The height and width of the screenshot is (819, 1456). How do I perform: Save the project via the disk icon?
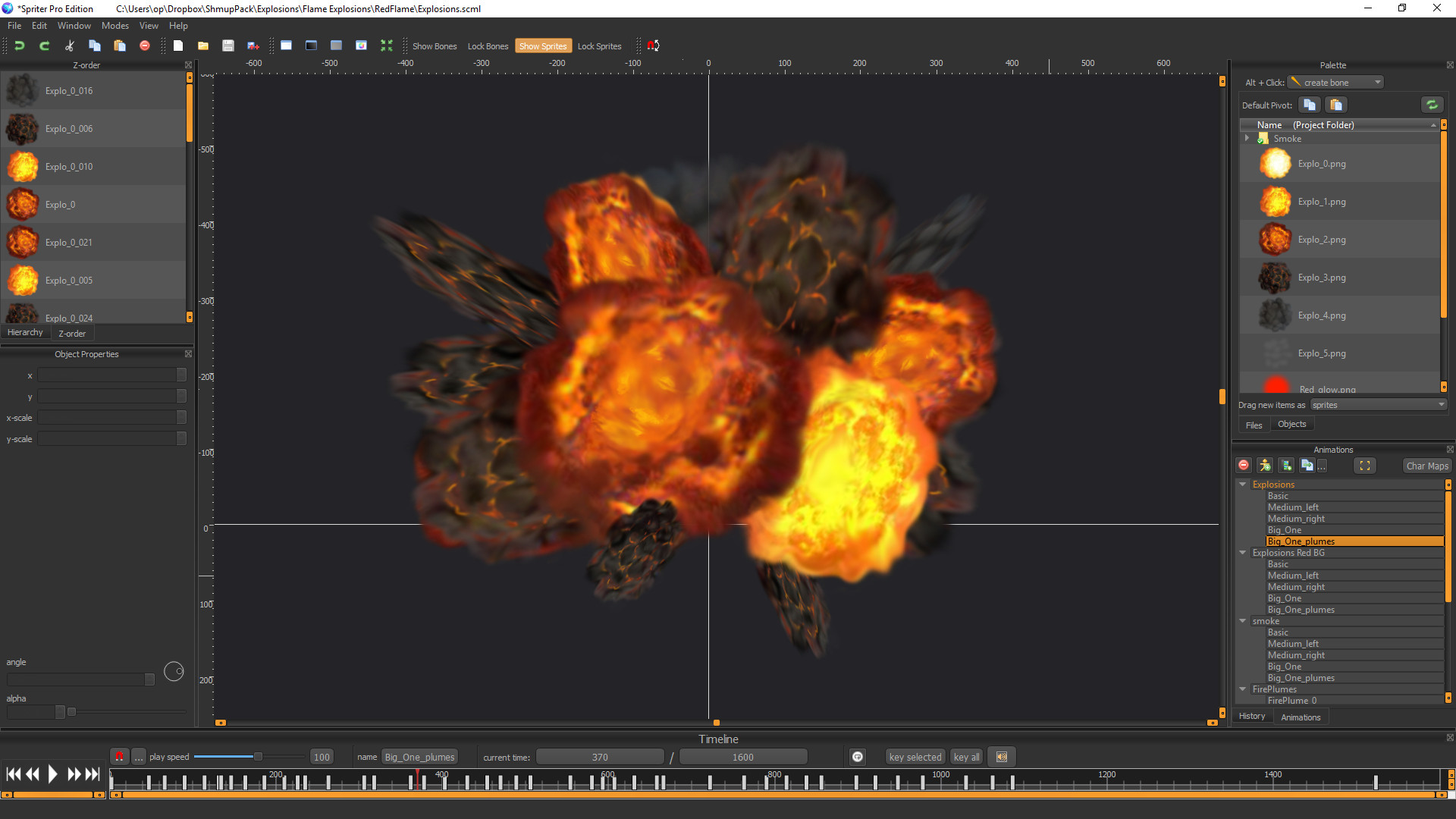[x=227, y=45]
